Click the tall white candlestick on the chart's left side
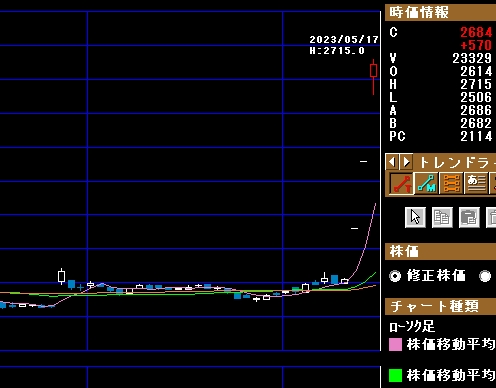The image size is (496, 388). point(61,276)
